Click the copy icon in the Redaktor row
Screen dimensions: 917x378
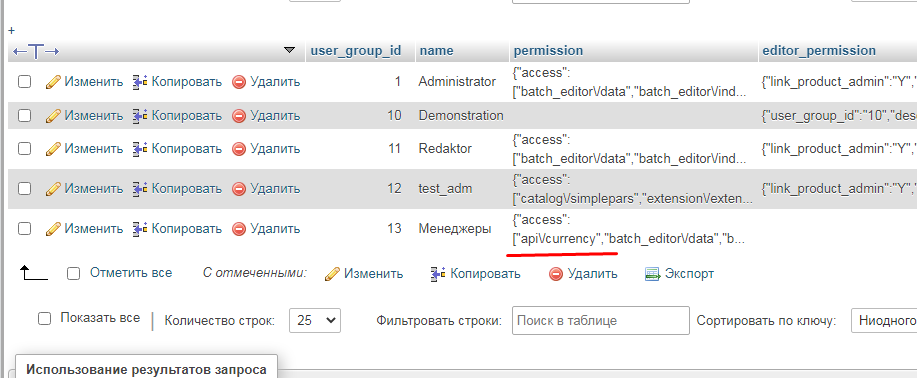point(140,149)
